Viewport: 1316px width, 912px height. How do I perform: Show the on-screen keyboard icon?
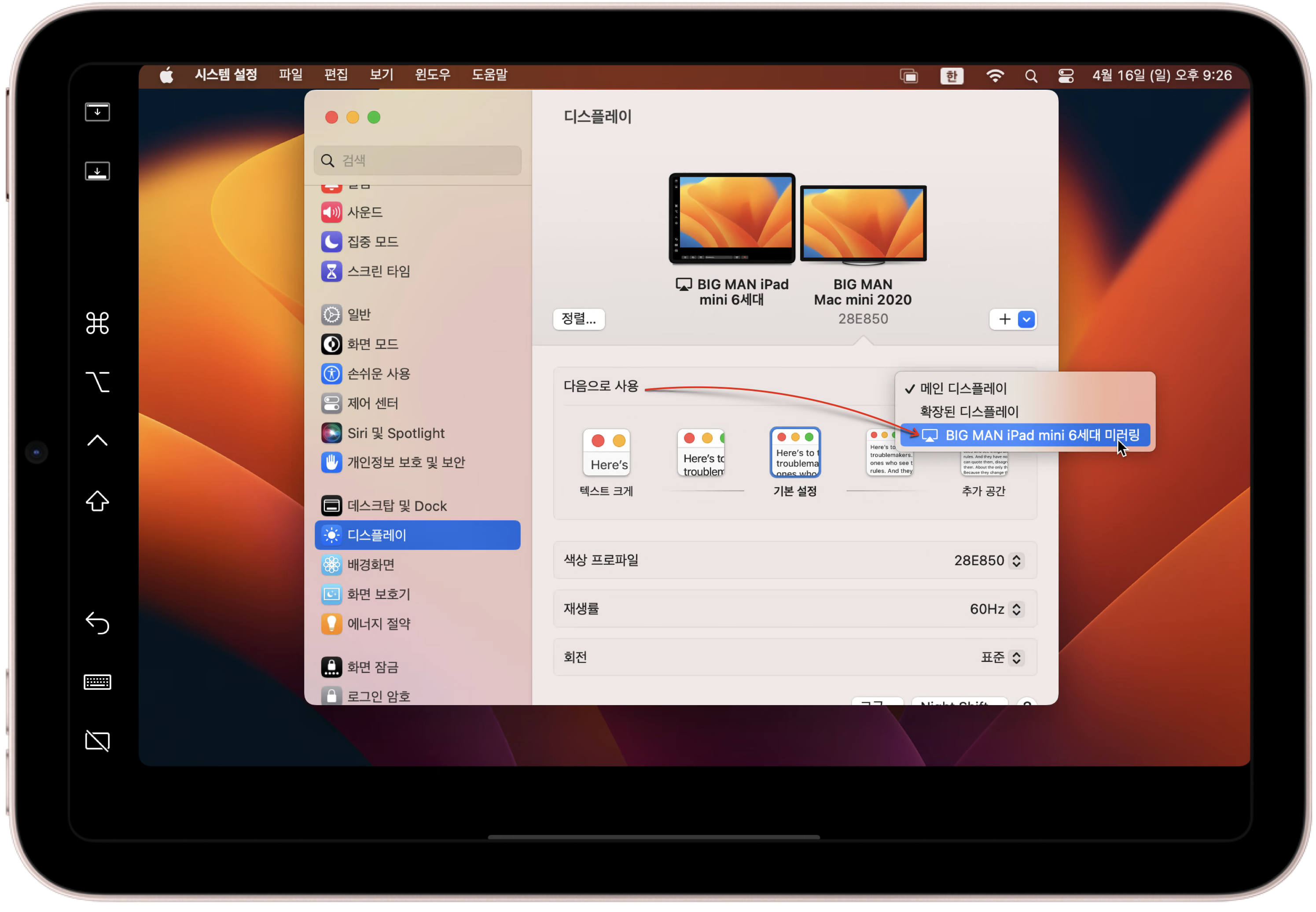point(97,682)
